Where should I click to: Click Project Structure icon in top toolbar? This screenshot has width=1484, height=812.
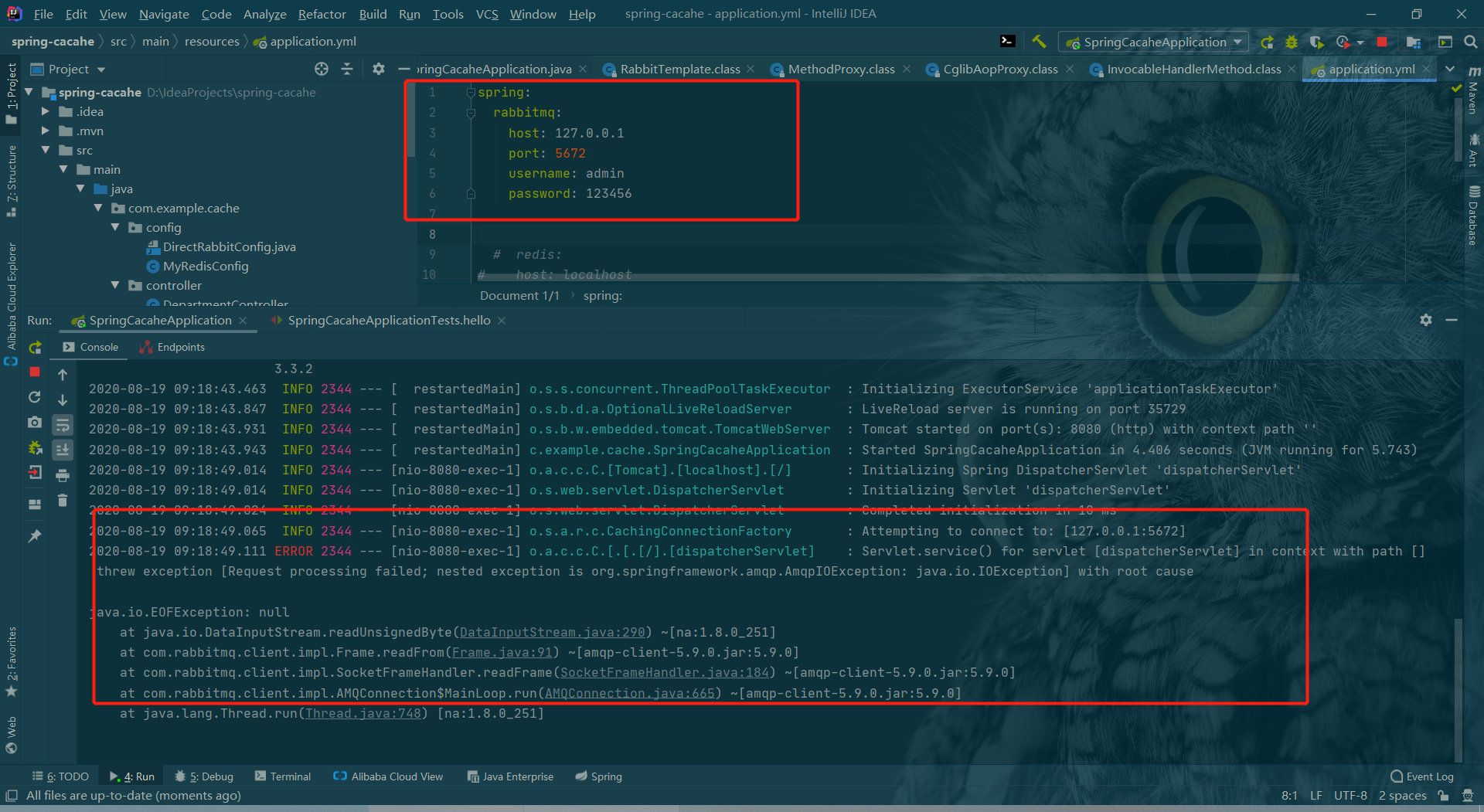coord(1414,42)
